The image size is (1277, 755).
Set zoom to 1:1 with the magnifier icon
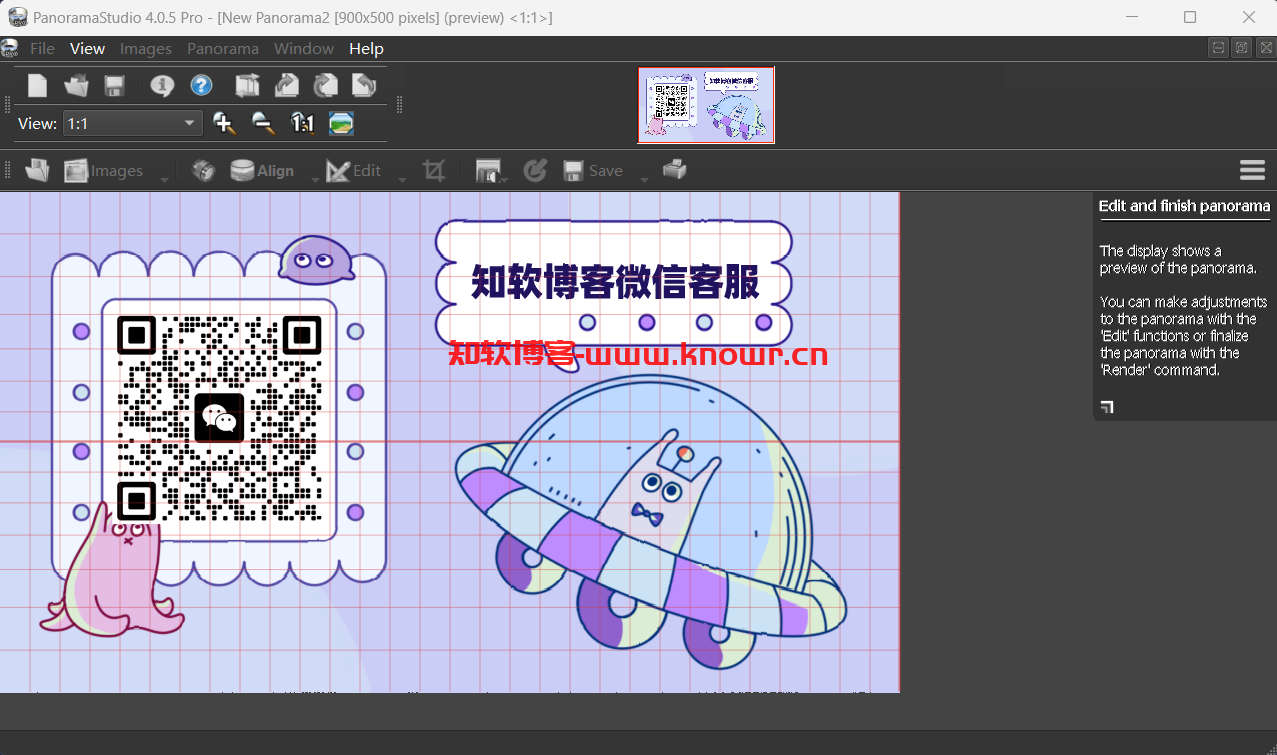coord(302,123)
